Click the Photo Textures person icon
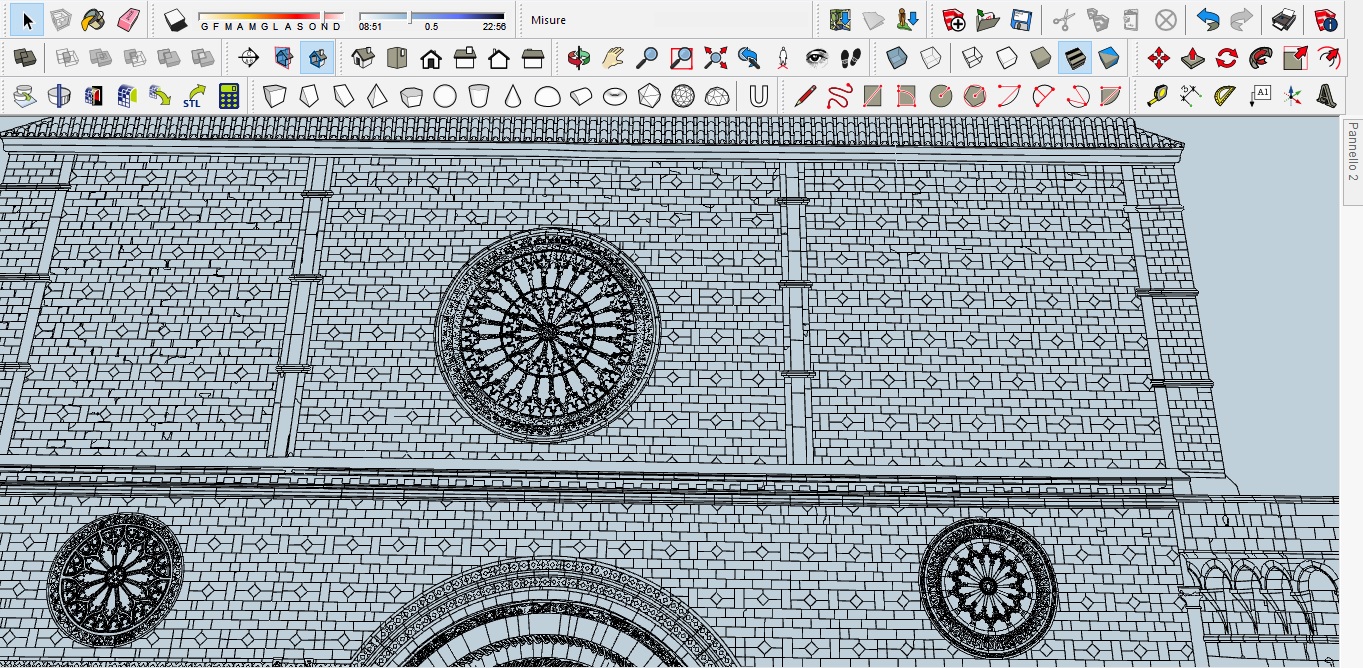1363x668 pixels. click(908, 20)
